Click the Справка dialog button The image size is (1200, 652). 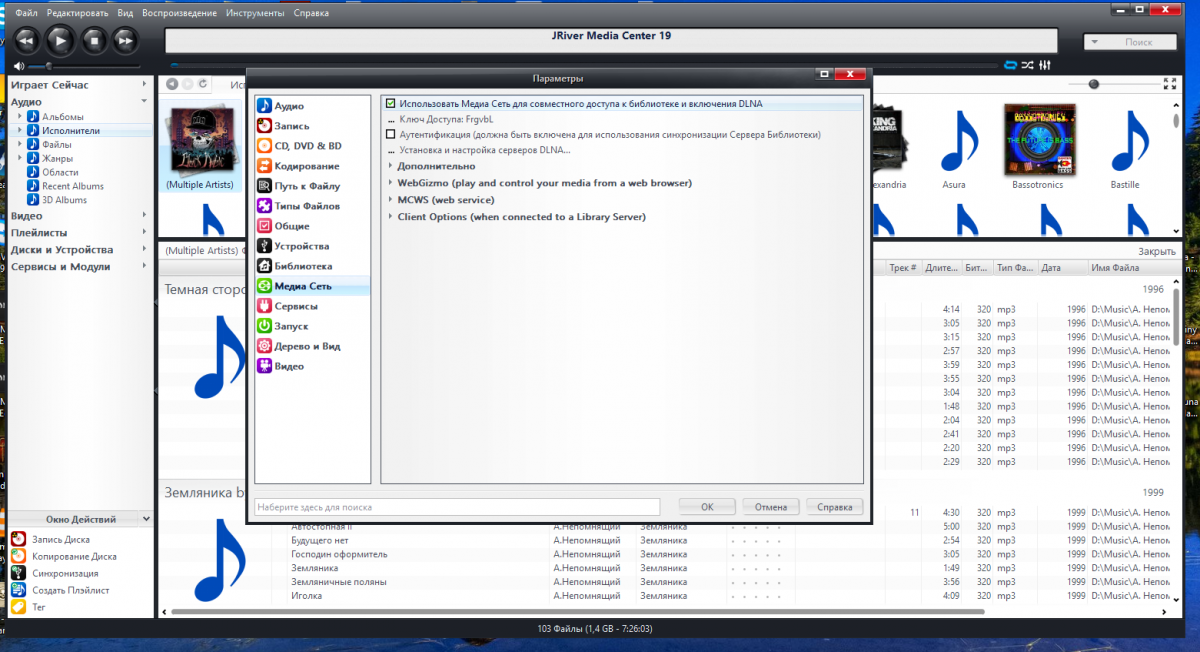(x=834, y=507)
